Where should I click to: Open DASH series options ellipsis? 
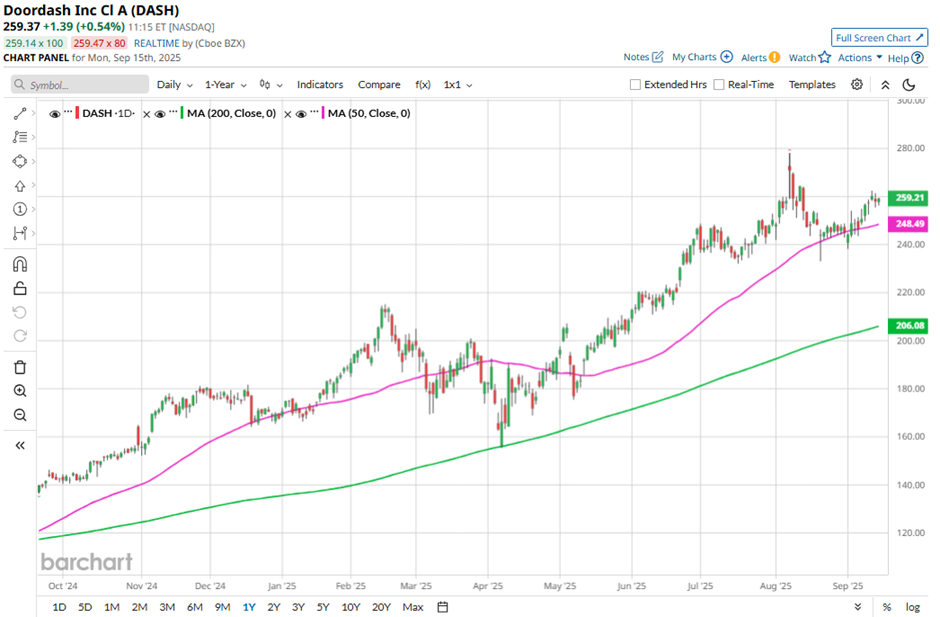tap(68, 112)
